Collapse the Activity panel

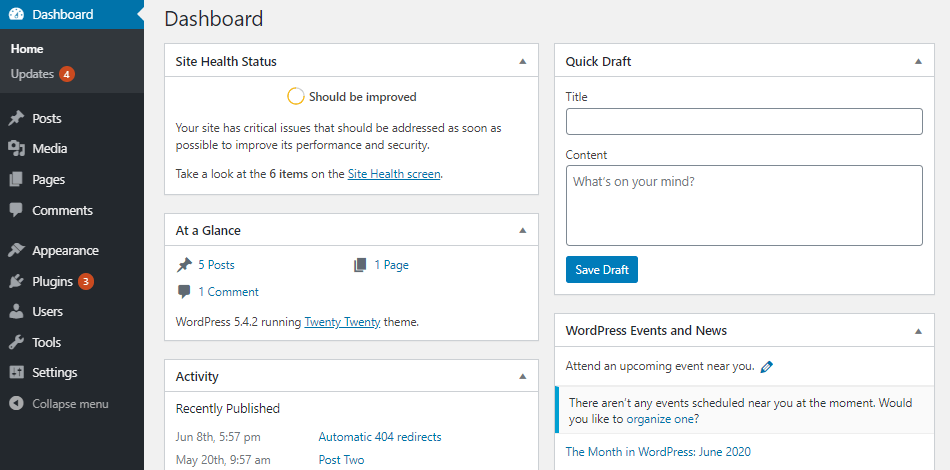523,376
